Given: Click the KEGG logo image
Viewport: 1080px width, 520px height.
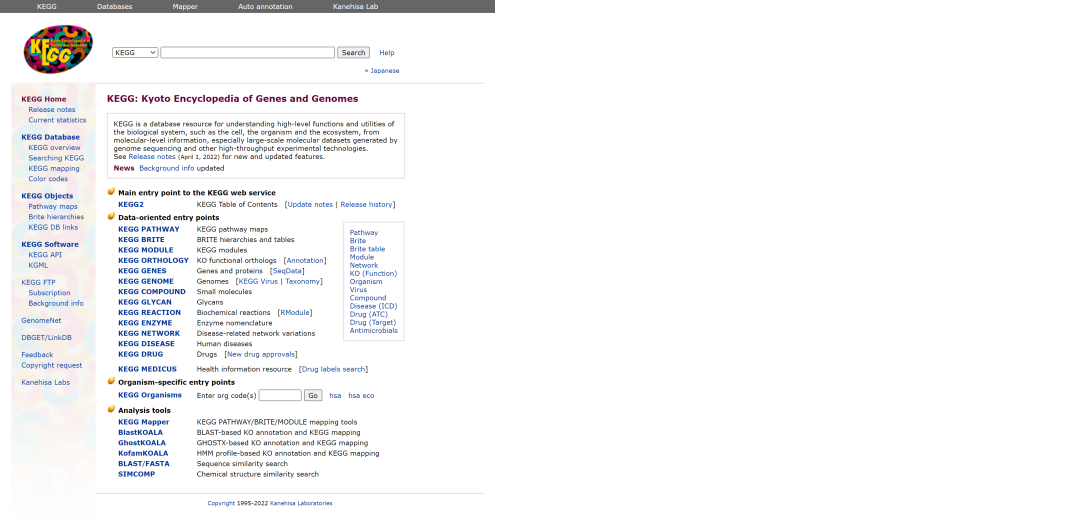Looking at the screenshot, I should click(x=58, y=50).
